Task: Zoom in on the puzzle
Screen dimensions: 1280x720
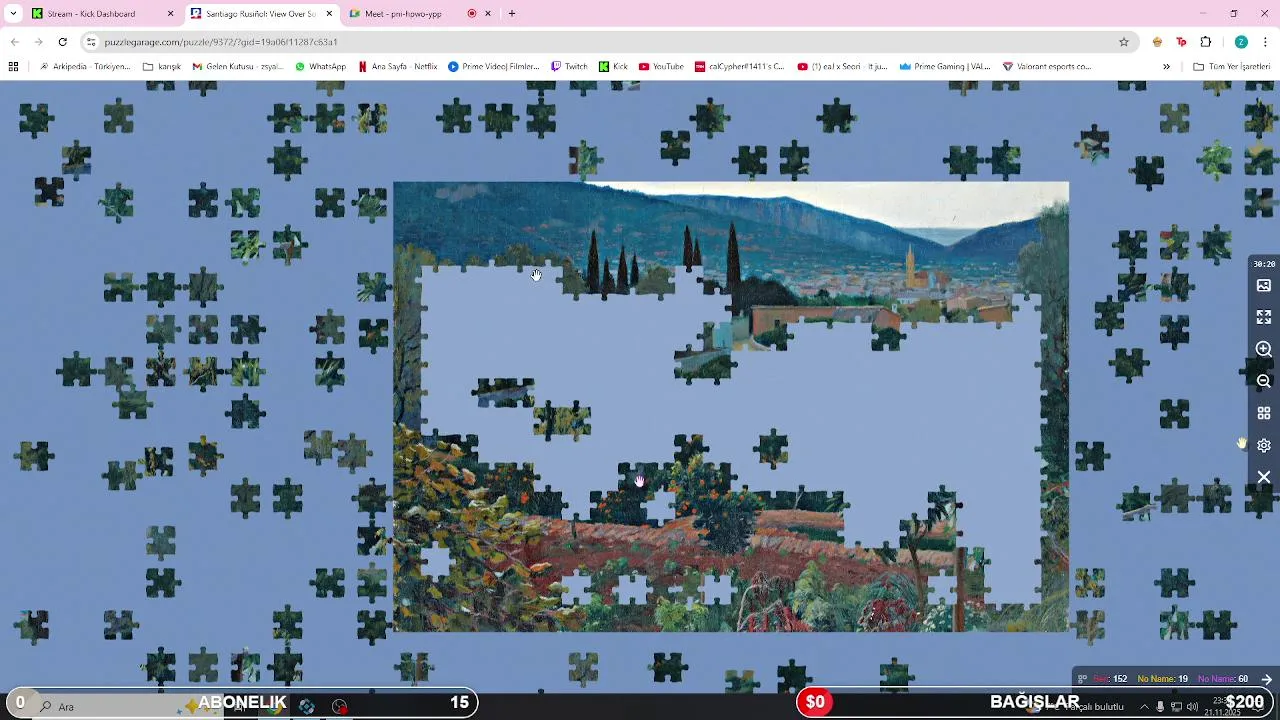Action: (x=1264, y=349)
